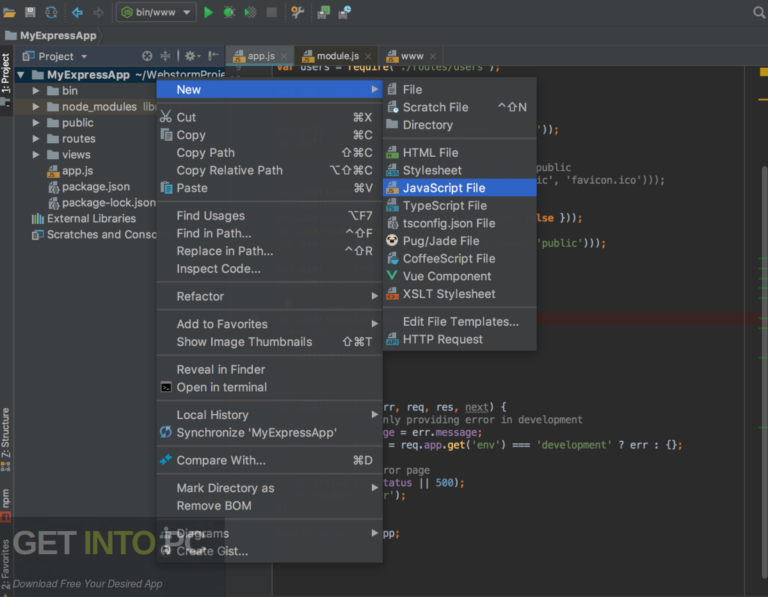Collapse the MyExpressApp root folder
Image resolution: width=768 pixels, height=597 pixels.
(21, 75)
